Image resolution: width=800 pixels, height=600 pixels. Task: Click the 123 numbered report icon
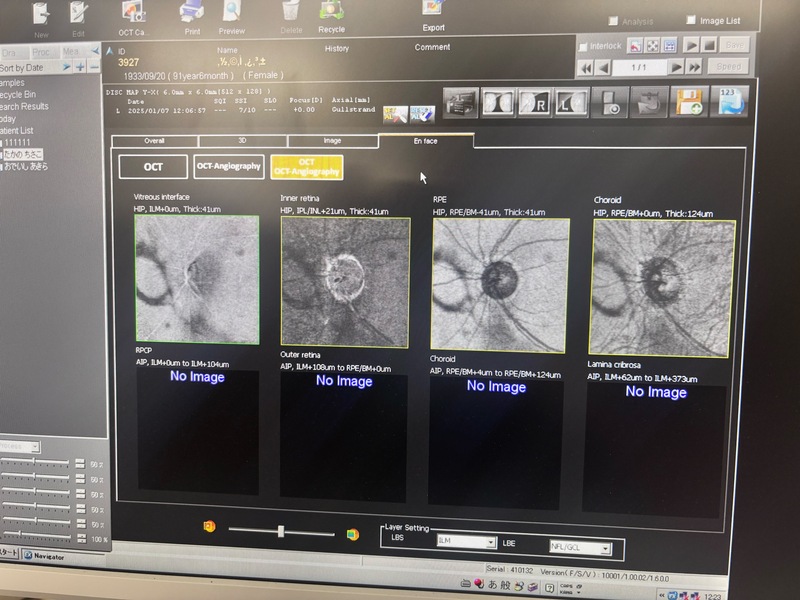[728, 103]
